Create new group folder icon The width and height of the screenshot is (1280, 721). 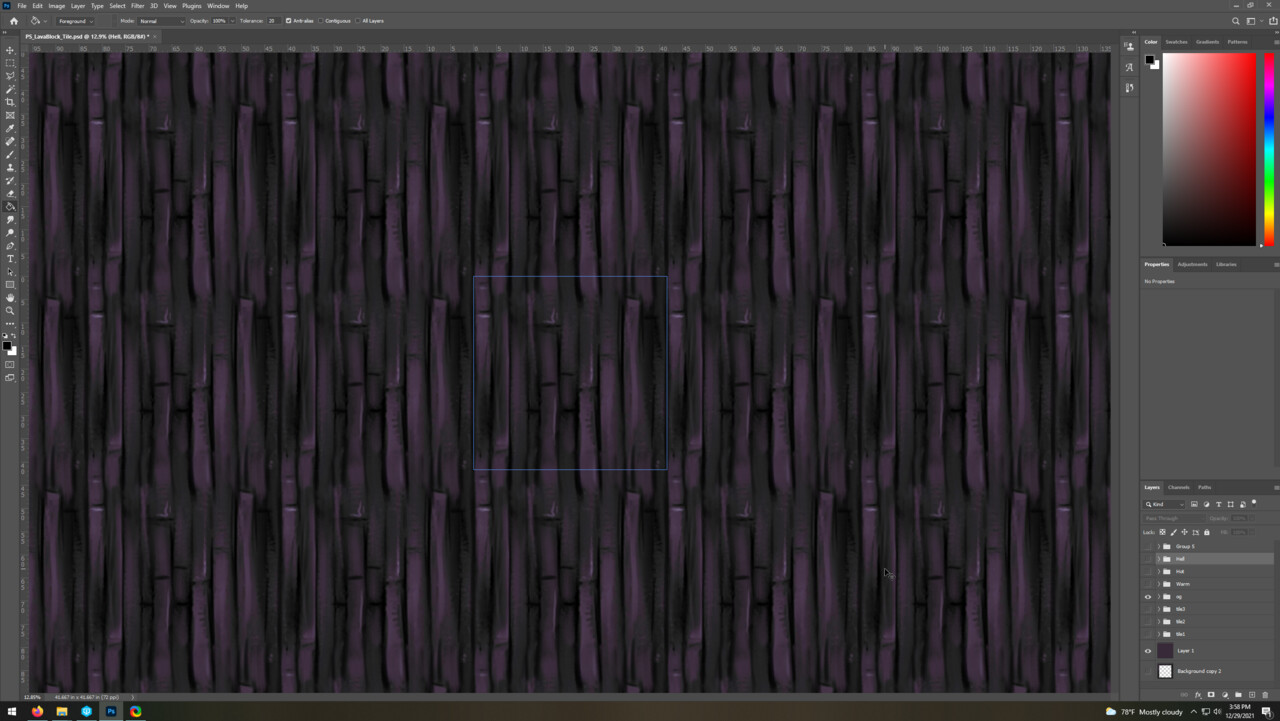point(1238,695)
